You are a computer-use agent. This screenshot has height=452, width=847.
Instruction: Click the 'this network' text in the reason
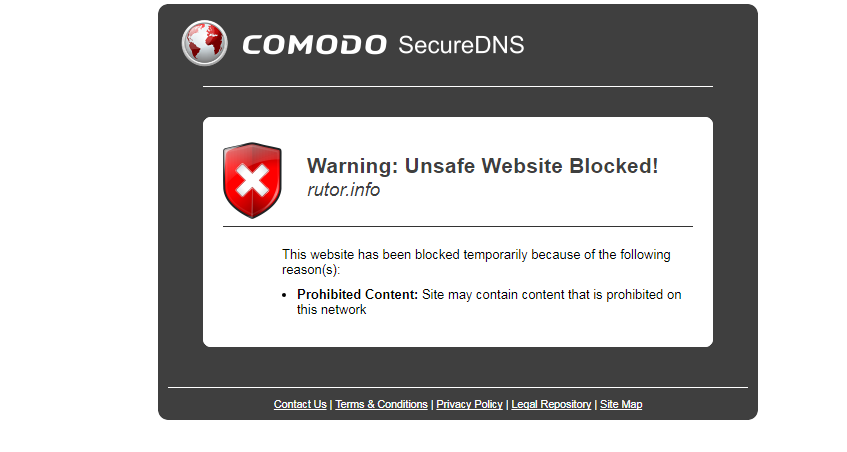331,309
